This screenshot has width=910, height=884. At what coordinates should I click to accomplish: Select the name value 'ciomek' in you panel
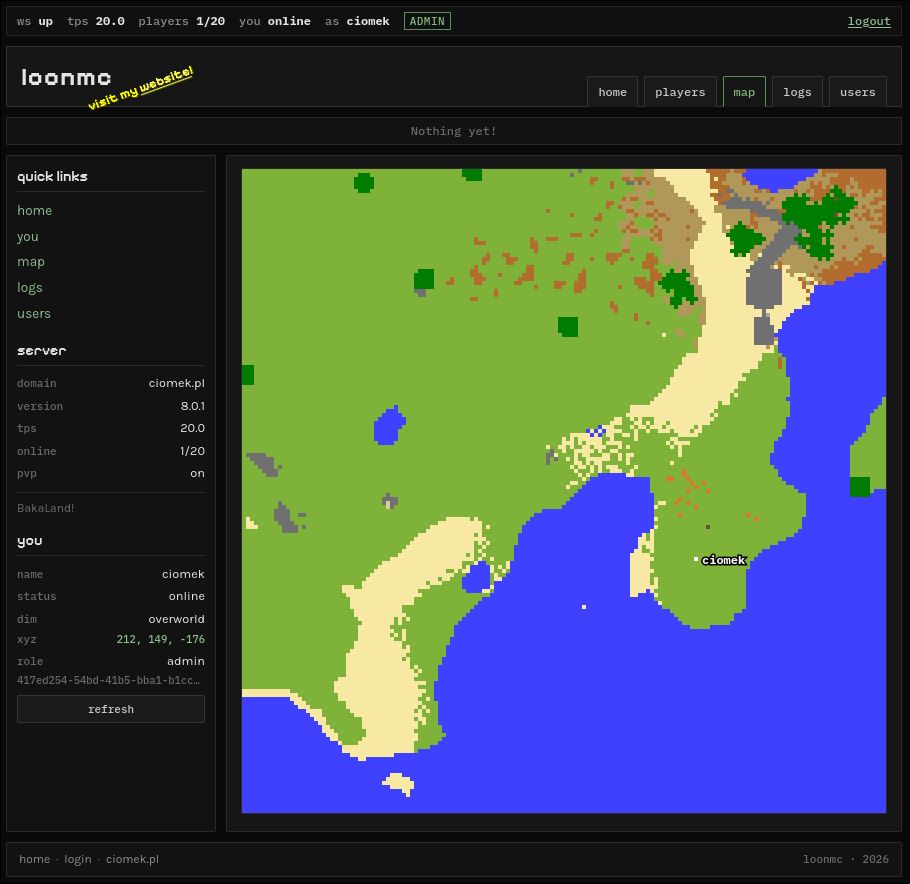click(183, 574)
